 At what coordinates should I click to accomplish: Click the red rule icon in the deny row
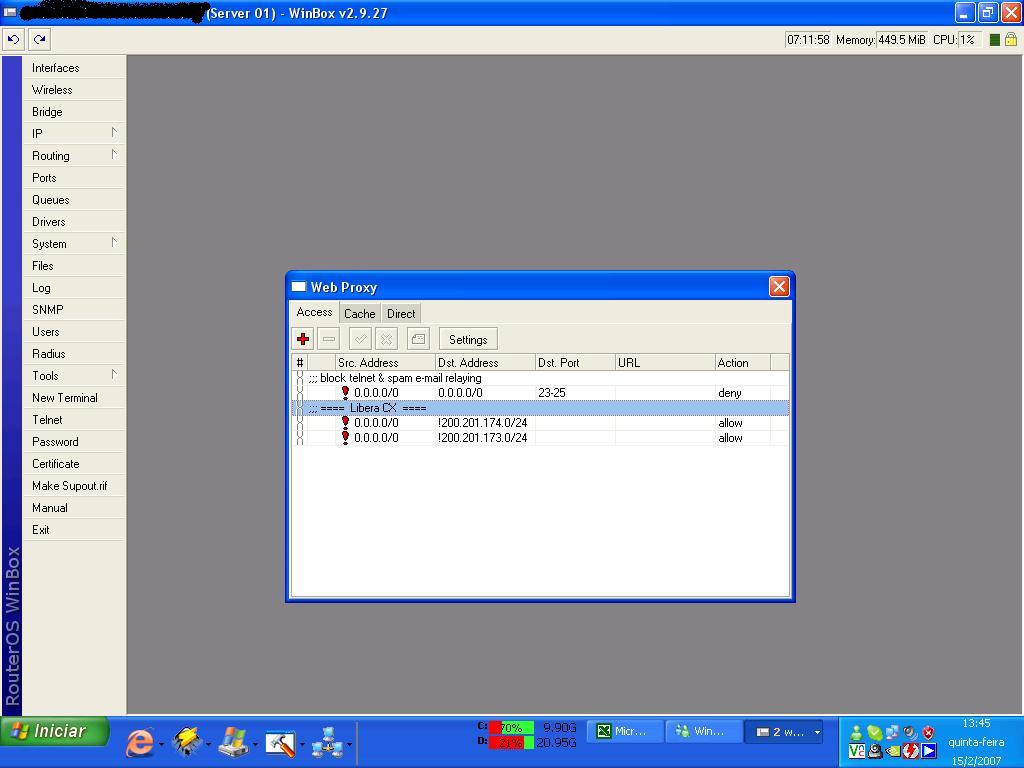pyautogui.click(x=345, y=392)
